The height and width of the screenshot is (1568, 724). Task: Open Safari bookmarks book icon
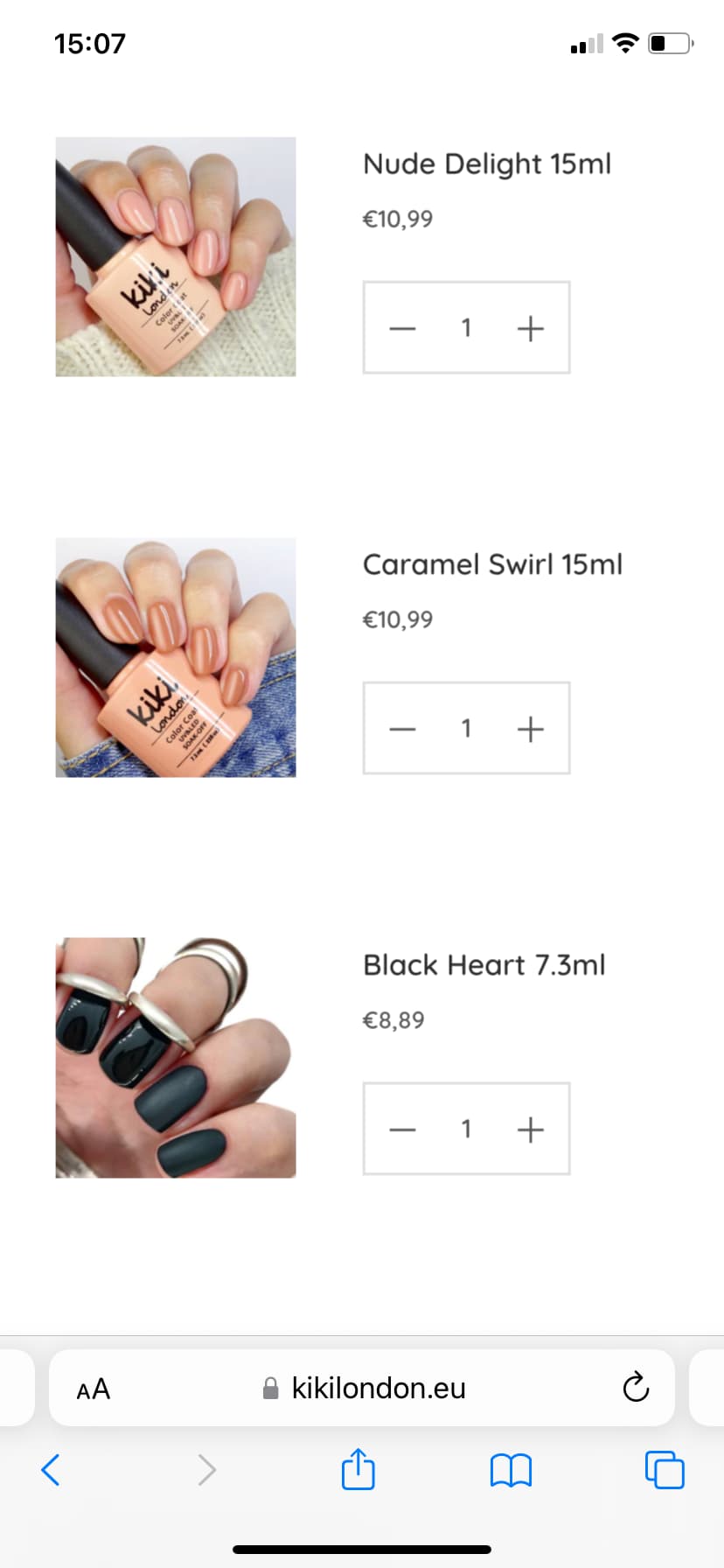pyautogui.click(x=512, y=1470)
